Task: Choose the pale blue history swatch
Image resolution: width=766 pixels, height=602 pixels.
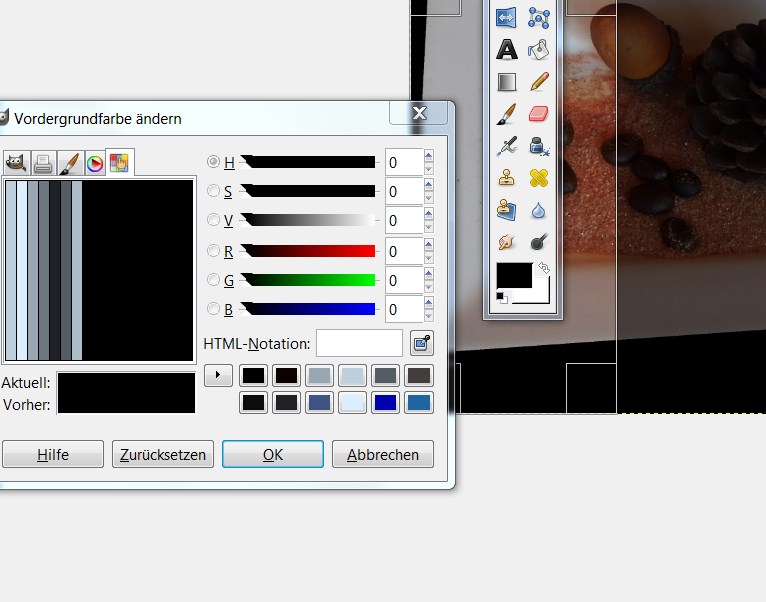Action: [x=352, y=403]
